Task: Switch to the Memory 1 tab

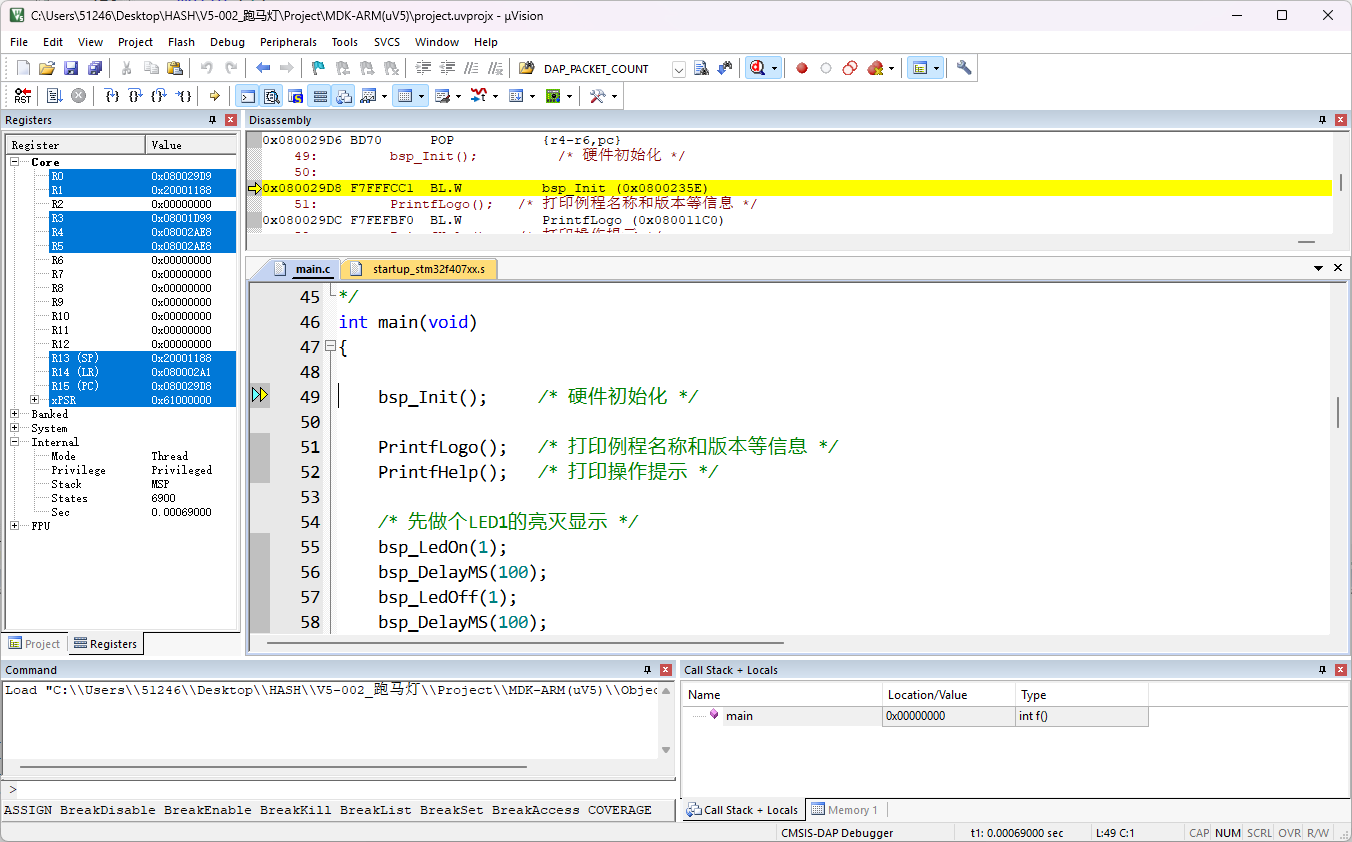Action: 851,810
